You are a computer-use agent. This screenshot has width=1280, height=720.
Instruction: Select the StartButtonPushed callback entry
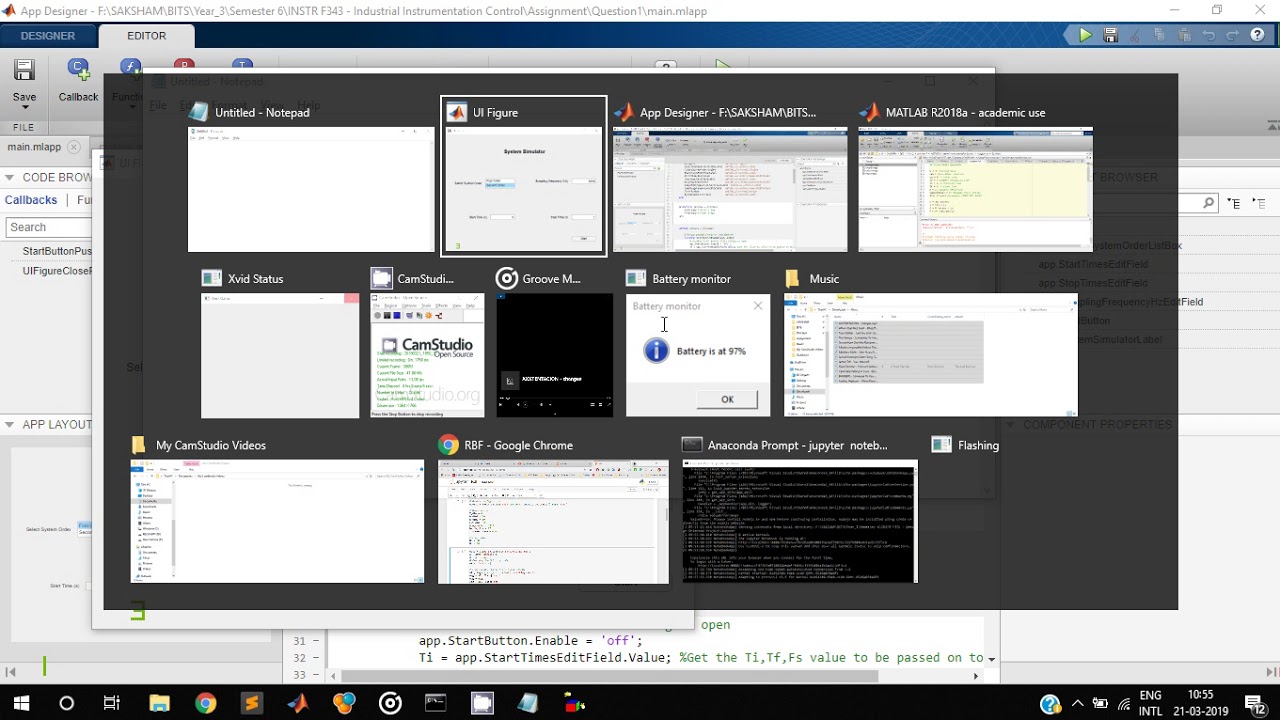click(57, 251)
